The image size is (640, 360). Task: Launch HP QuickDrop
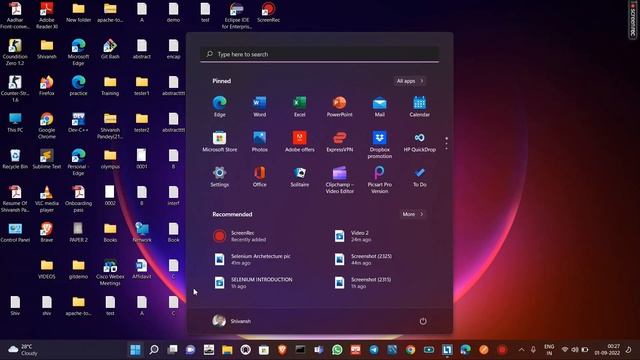420,142
